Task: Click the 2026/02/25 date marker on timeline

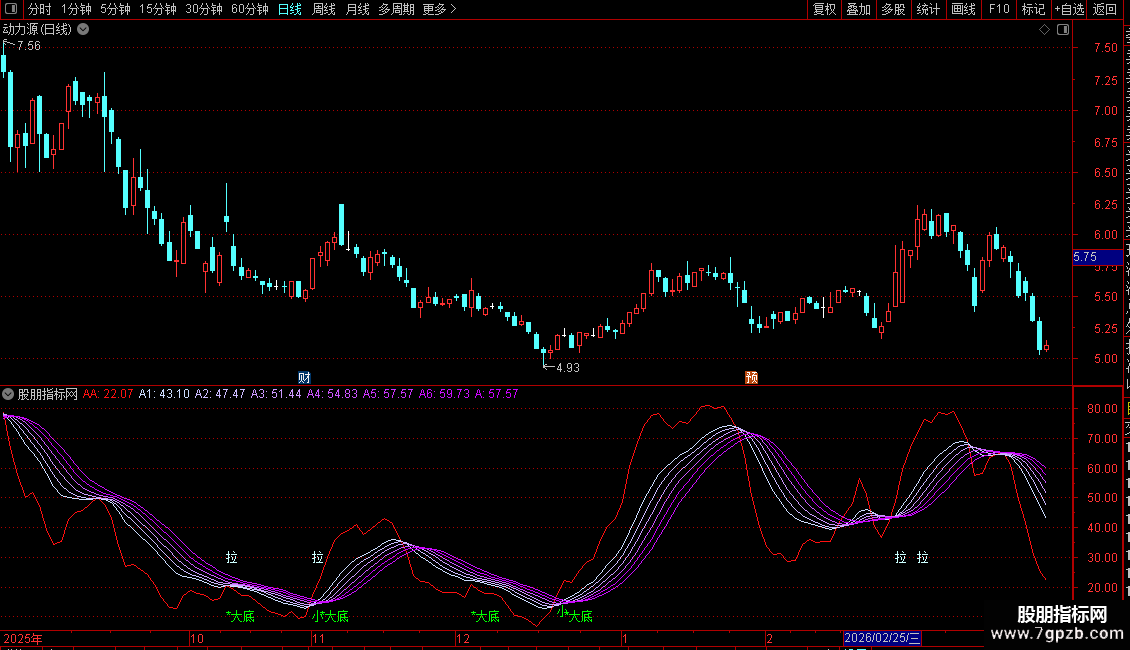Action: (881, 638)
